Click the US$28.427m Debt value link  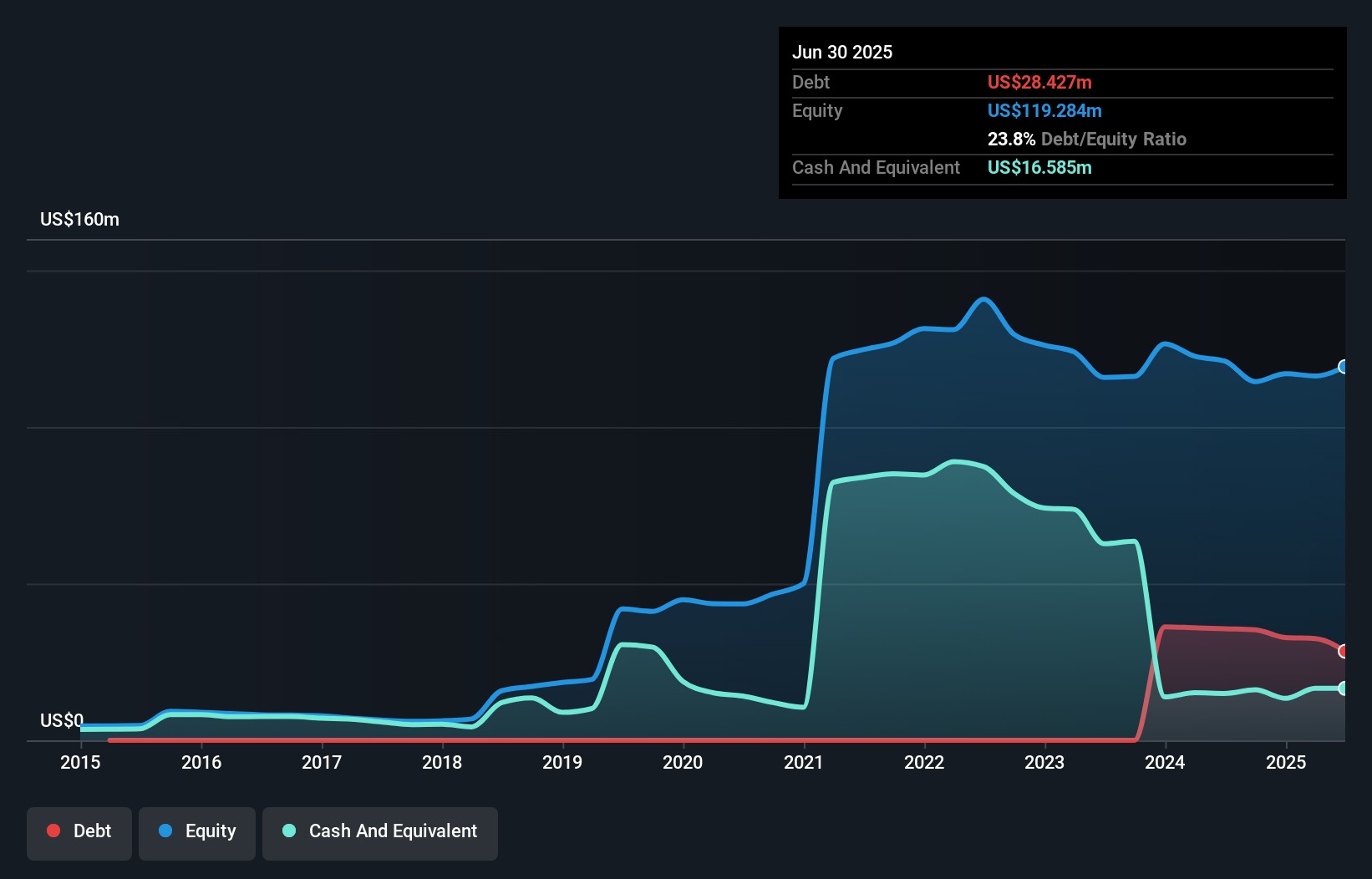click(1039, 82)
